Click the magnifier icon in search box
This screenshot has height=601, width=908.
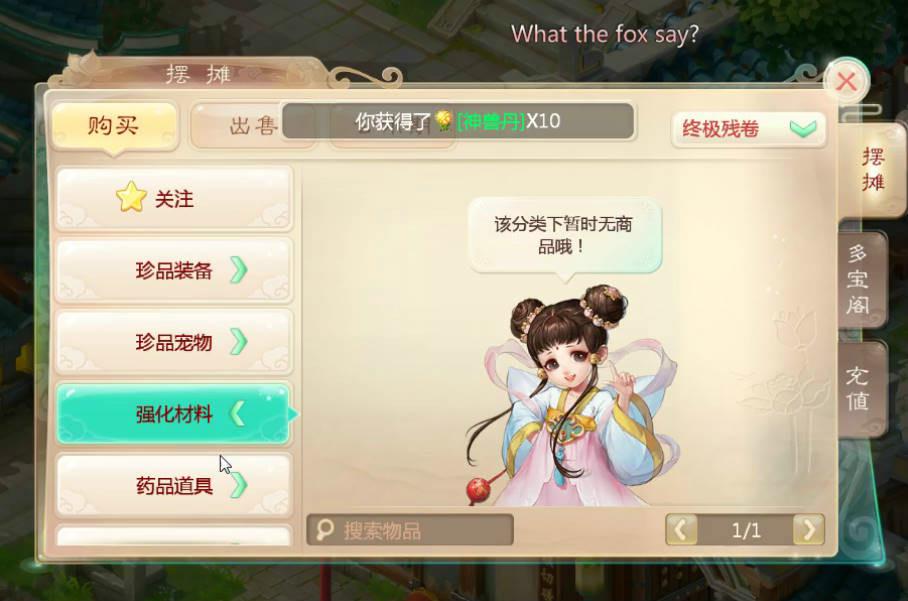[324, 529]
